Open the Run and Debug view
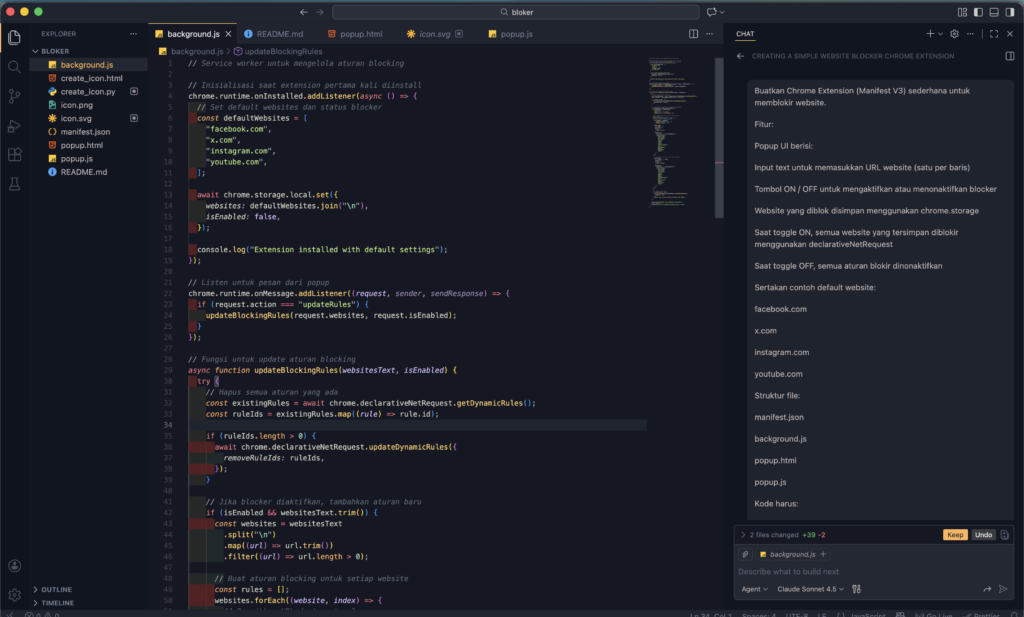This screenshot has width=1024, height=617. (x=14, y=126)
